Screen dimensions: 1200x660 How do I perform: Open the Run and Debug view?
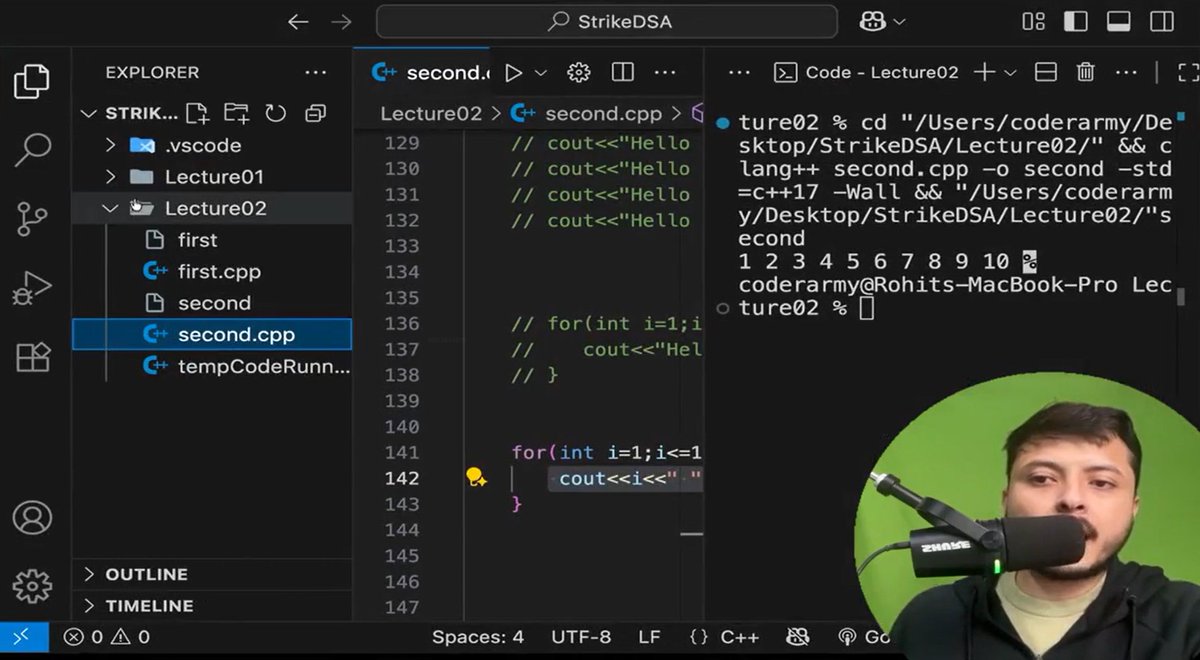[x=32, y=288]
